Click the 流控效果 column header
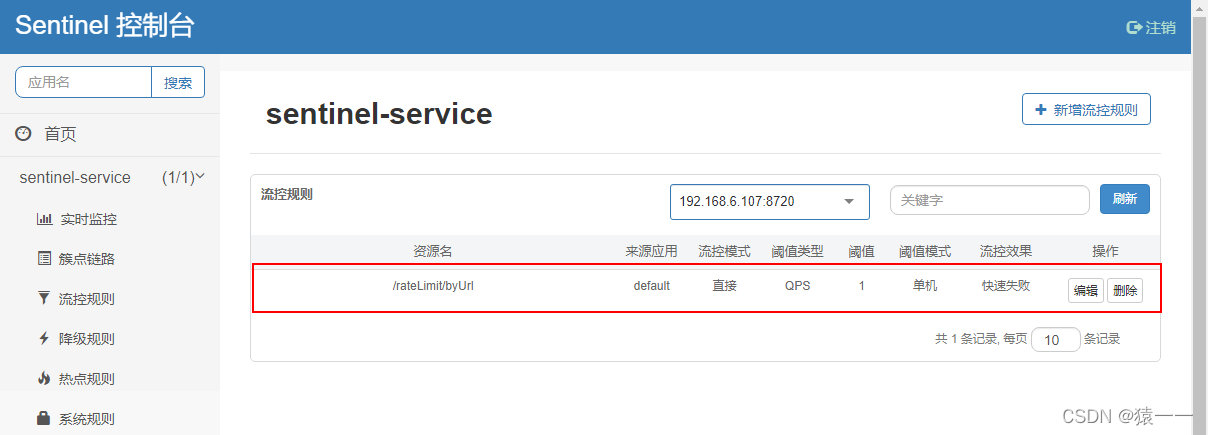 [x=1006, y=251]
